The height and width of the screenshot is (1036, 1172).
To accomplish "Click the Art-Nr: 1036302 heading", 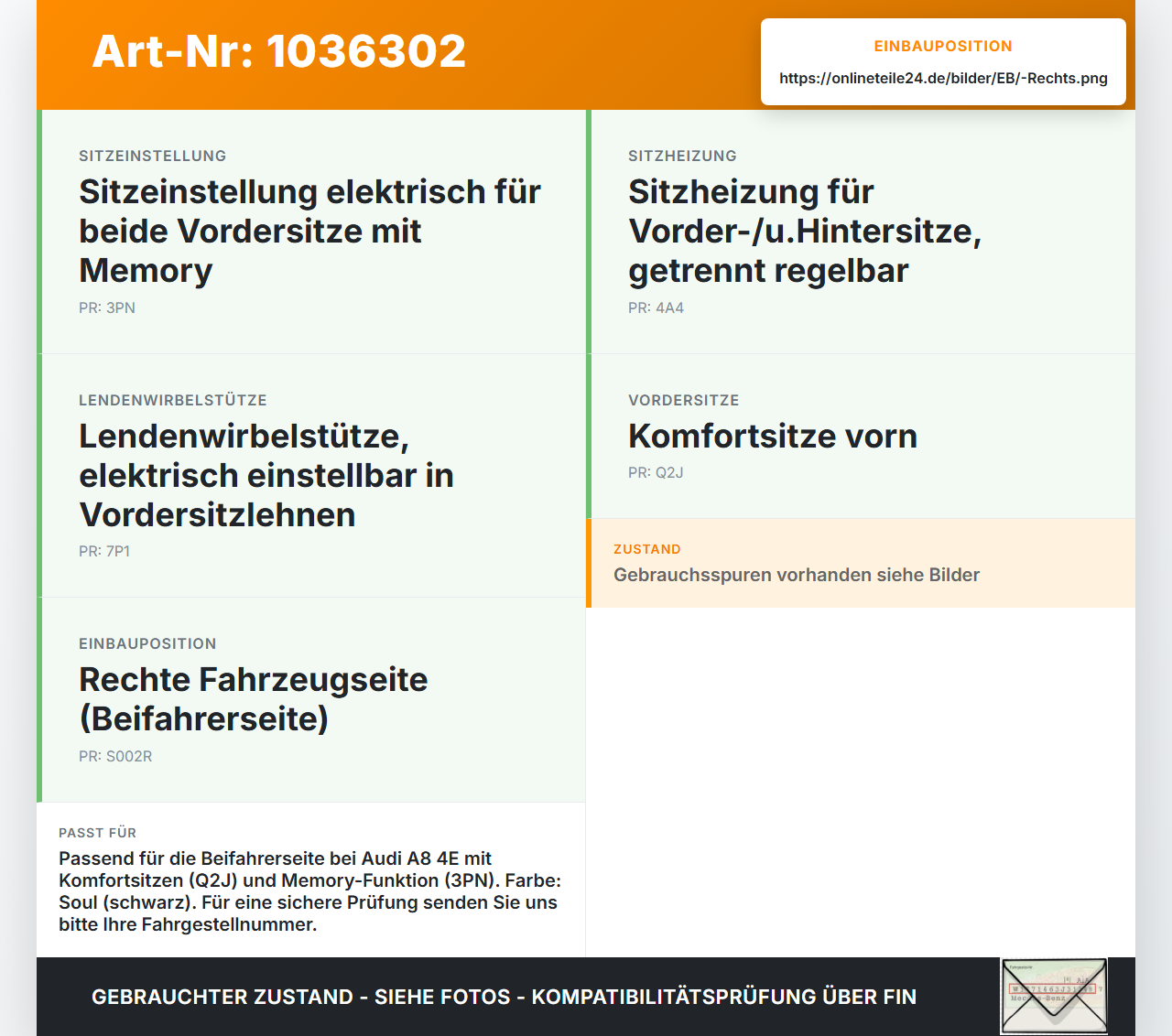I will (279, 51).
